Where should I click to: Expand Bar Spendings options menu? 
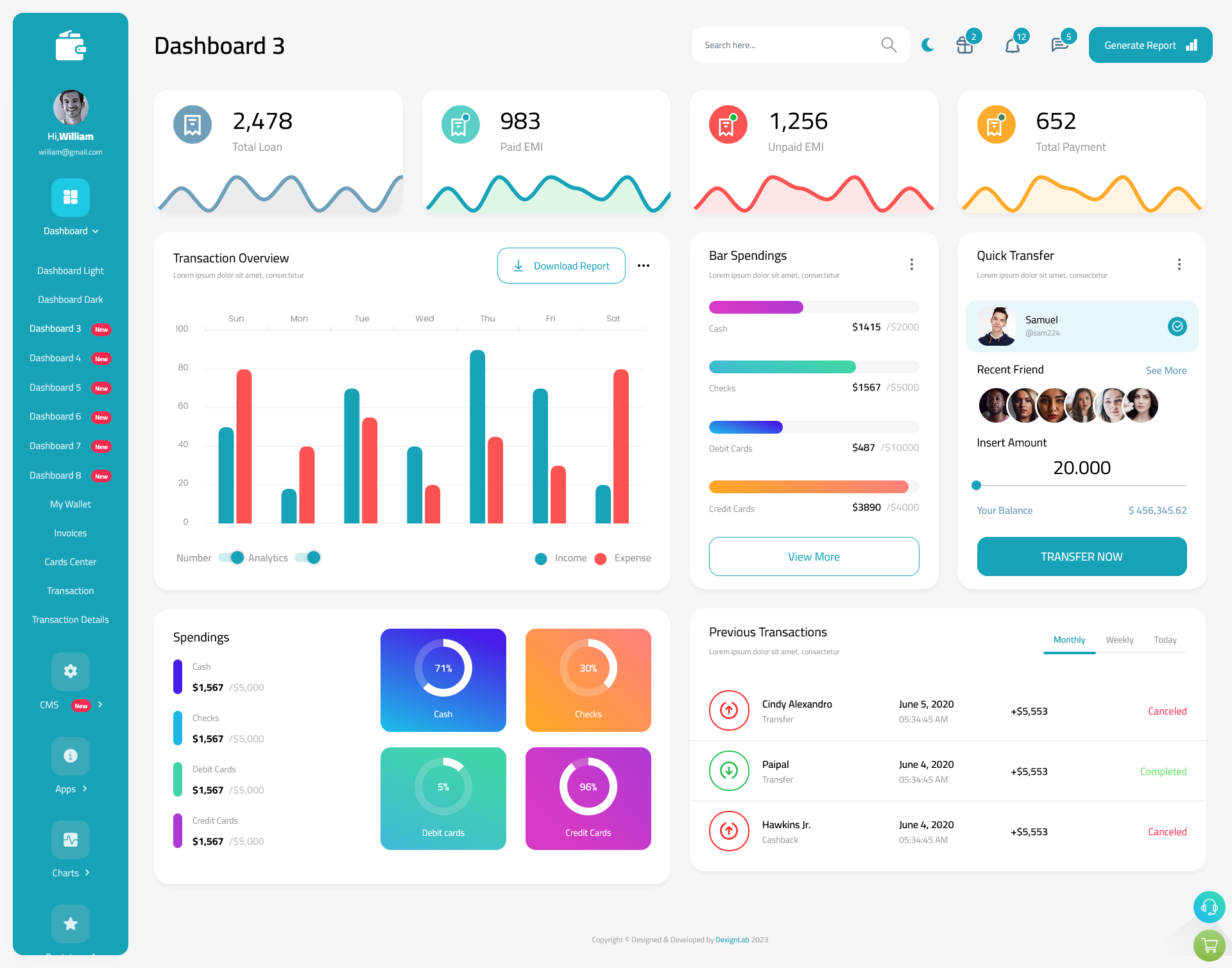pyautogui.click(x=912, y=263)
